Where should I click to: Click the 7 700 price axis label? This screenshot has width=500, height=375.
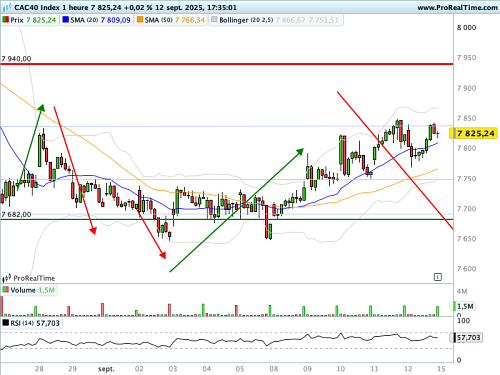click(466, 209)
